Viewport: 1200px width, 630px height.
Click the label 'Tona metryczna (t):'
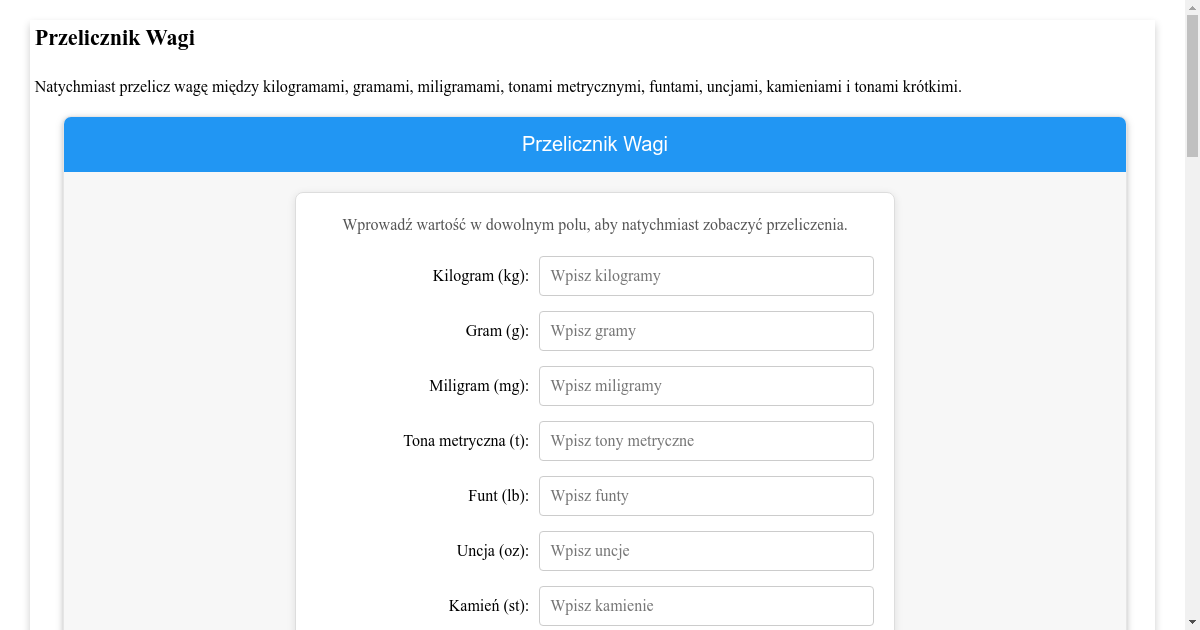click(x=465, y=440)
